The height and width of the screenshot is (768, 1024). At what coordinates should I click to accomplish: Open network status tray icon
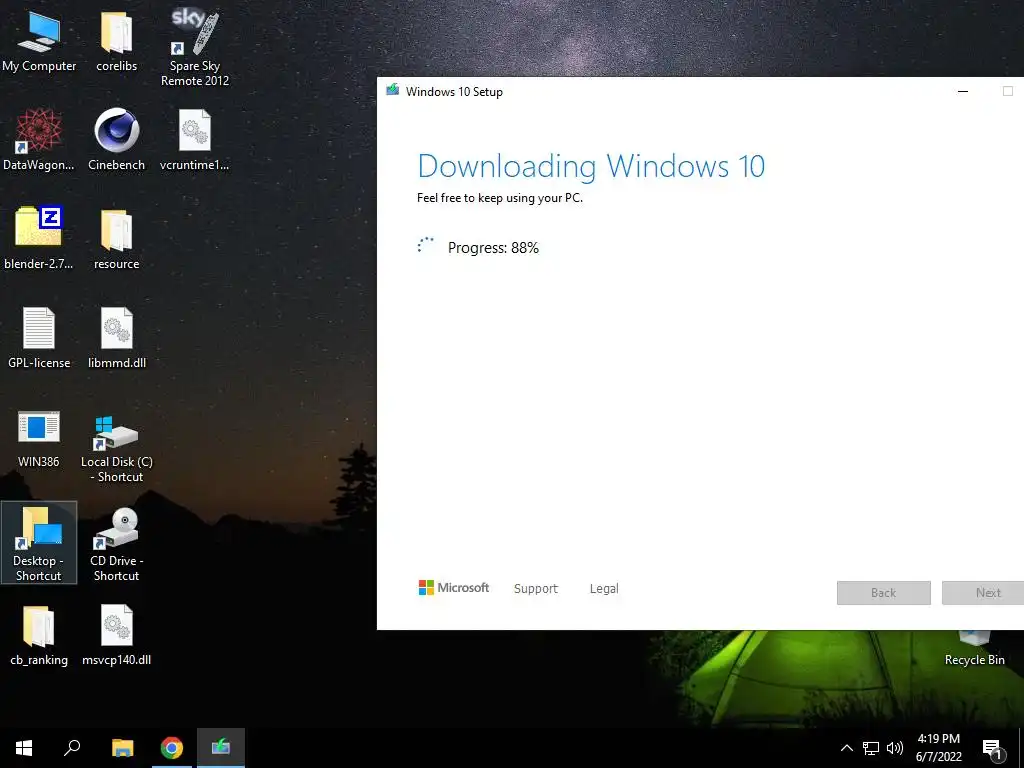871,748
